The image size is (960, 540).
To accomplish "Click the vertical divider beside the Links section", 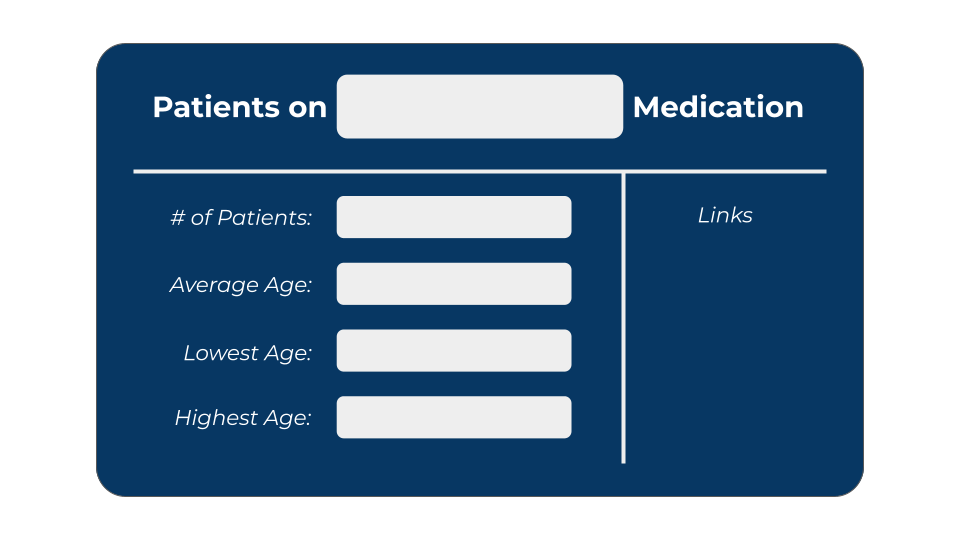I will tap(623, 318).
